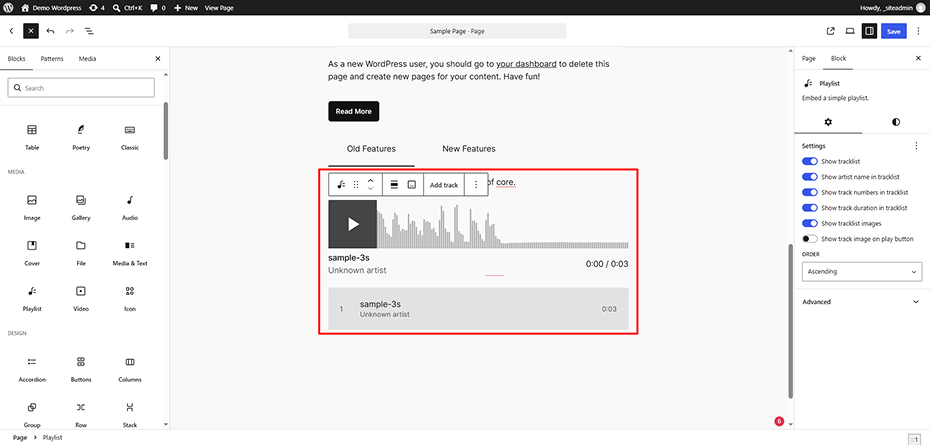
Task: Open the block alignment options
Action: tap(394, 185)
